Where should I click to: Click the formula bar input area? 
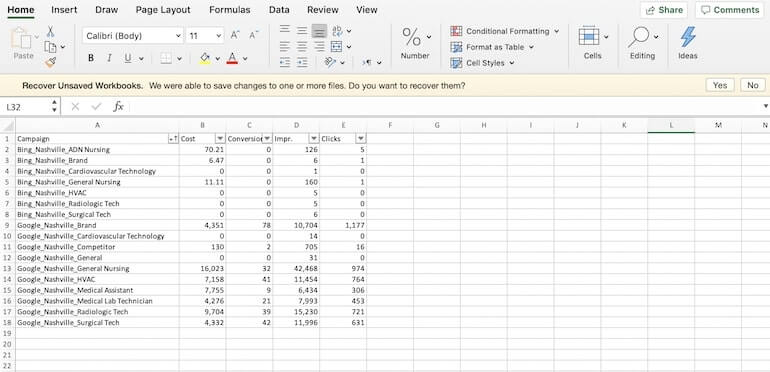[x=444, y=106]
